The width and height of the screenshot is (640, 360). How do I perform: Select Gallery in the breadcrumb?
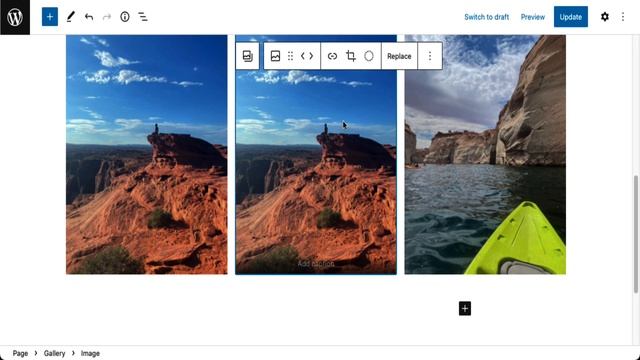(54, 353)
